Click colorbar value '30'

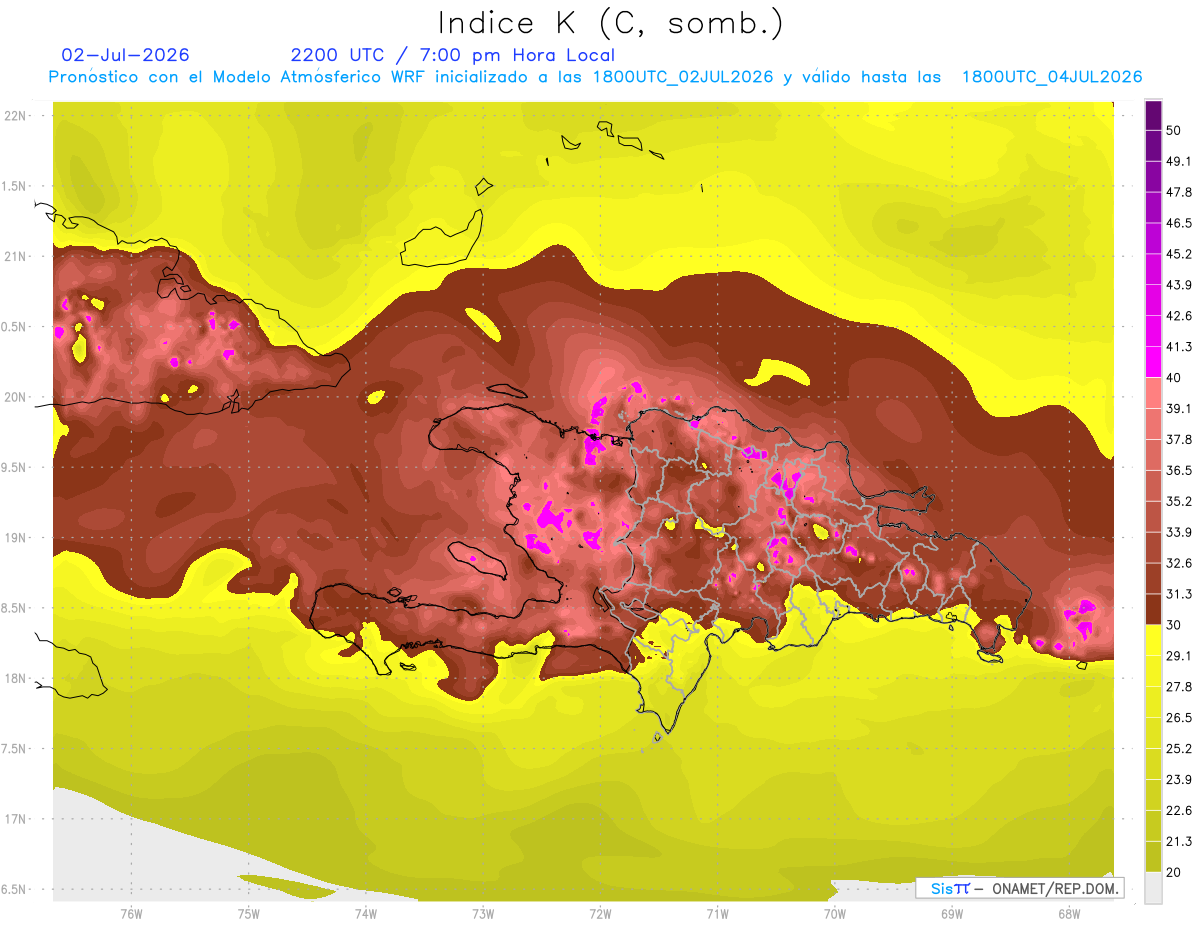[x=1173, y=625]
